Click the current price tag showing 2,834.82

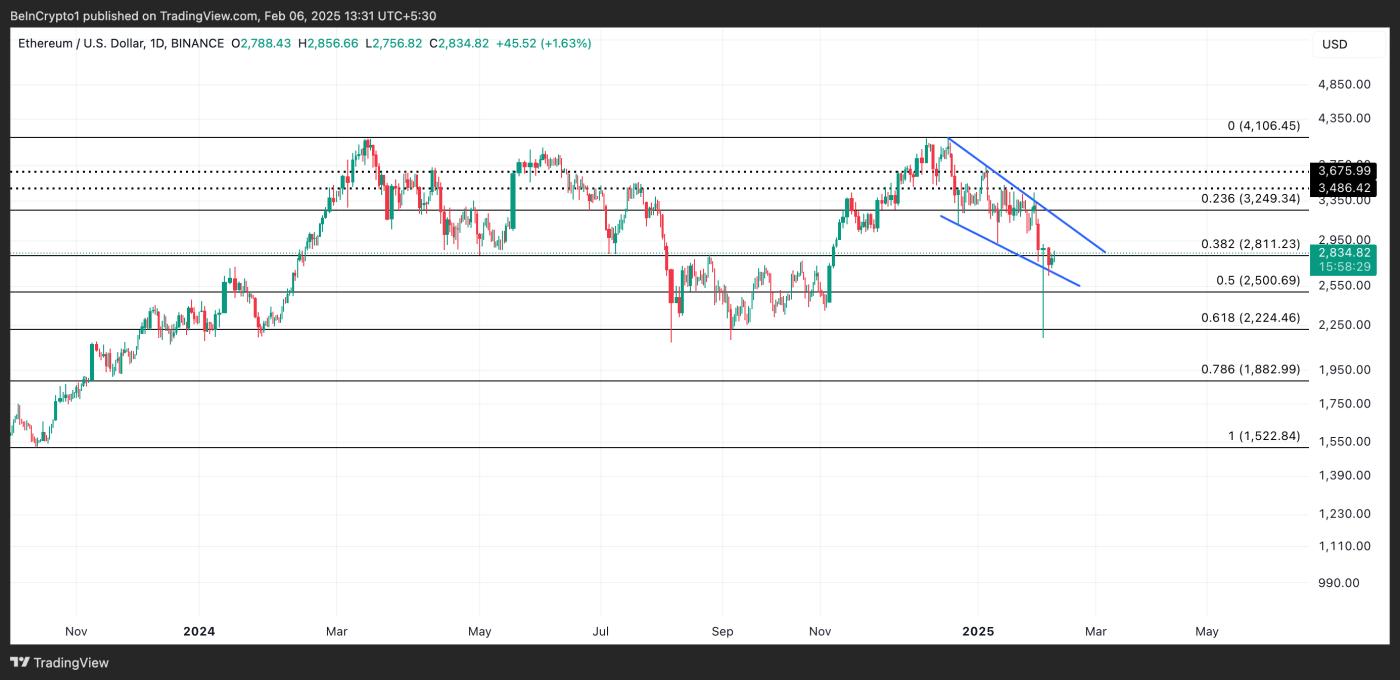click(x=1347, y=254)
